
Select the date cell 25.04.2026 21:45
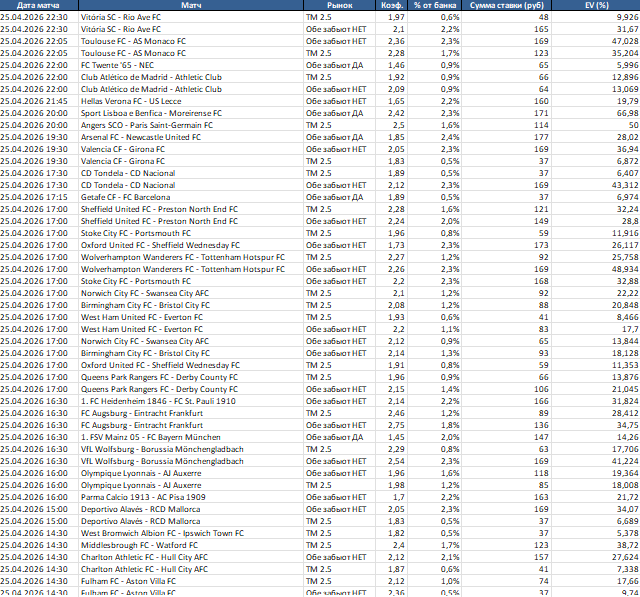pyautogui.click(x=39, y=101)
